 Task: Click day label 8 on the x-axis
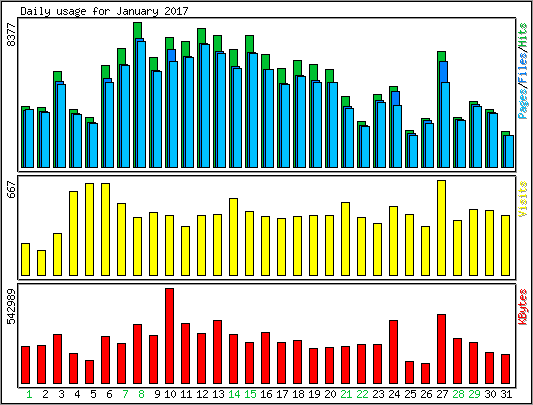(x=141, y=394)
